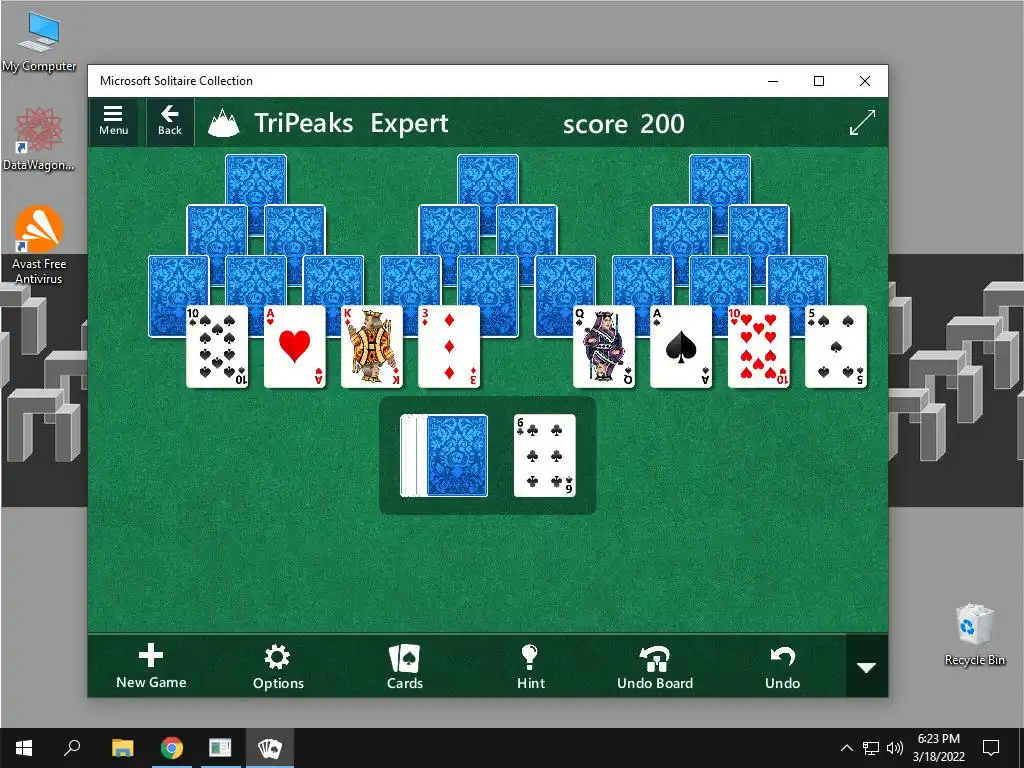This screenshot has height=768, width=1024.
Task: Click the Solitaire cards taskbar icon
Action: 269,748
